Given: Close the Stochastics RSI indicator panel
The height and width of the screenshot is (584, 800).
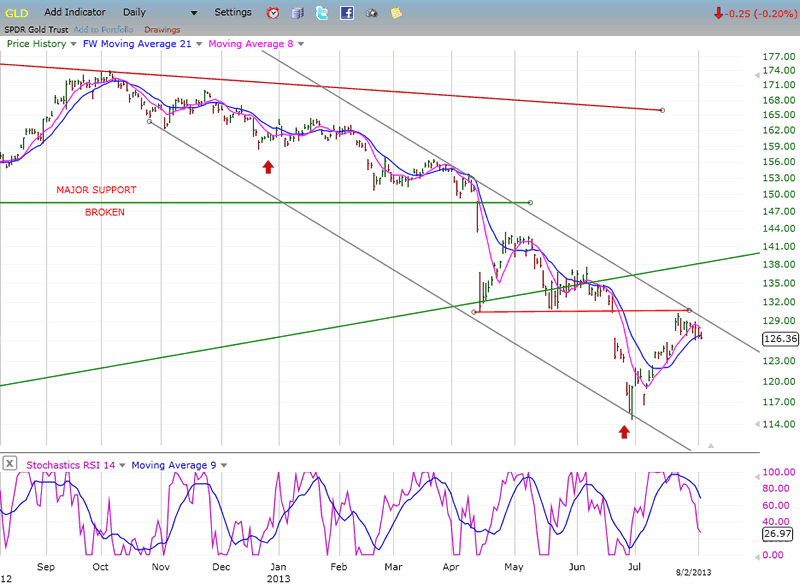Looking at the screenshot, I should pos(9,463).
